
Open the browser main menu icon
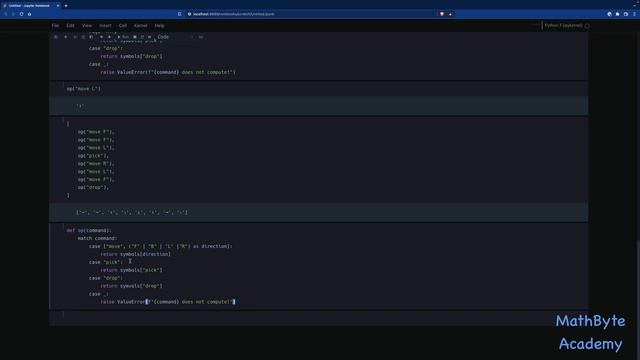634,14
